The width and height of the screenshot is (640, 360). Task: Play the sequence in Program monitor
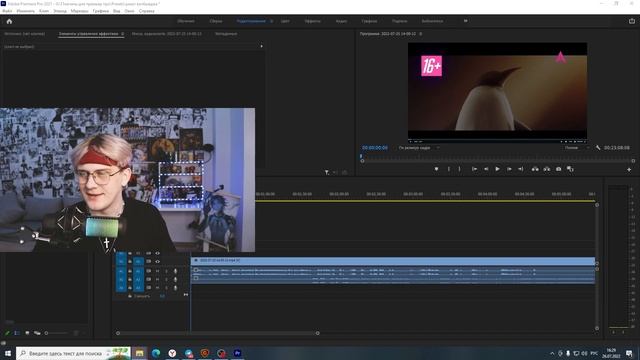point(497,169)
